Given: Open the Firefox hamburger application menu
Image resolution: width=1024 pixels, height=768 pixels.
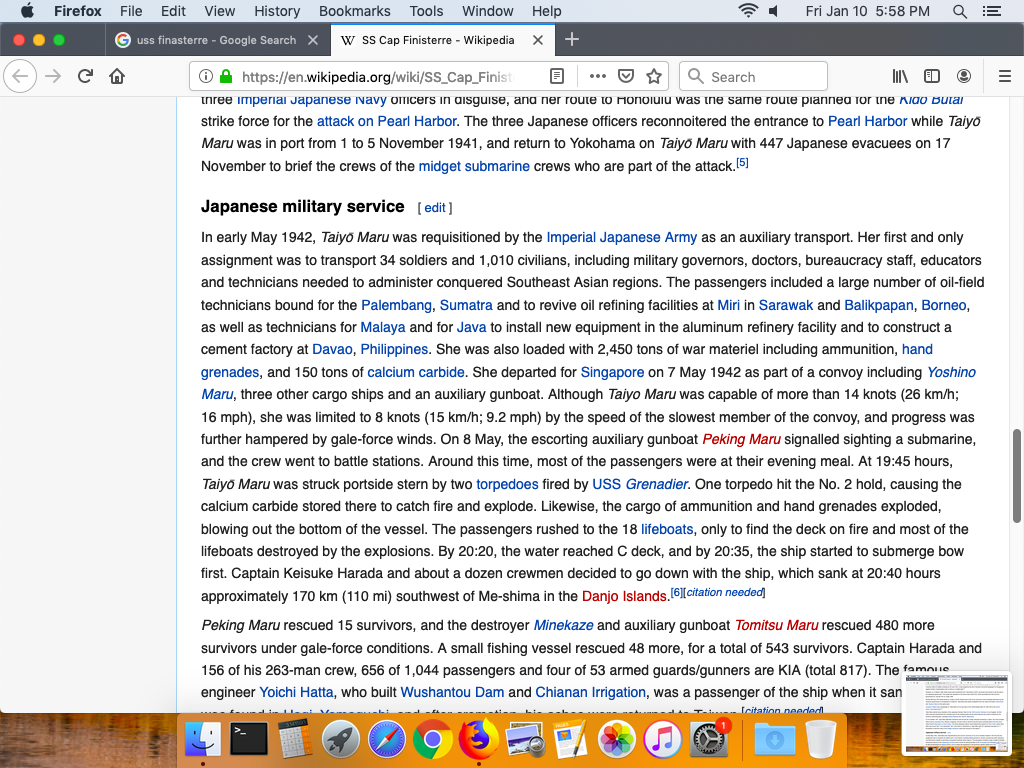Looking at the screenshot, I should pos(1005,77).
